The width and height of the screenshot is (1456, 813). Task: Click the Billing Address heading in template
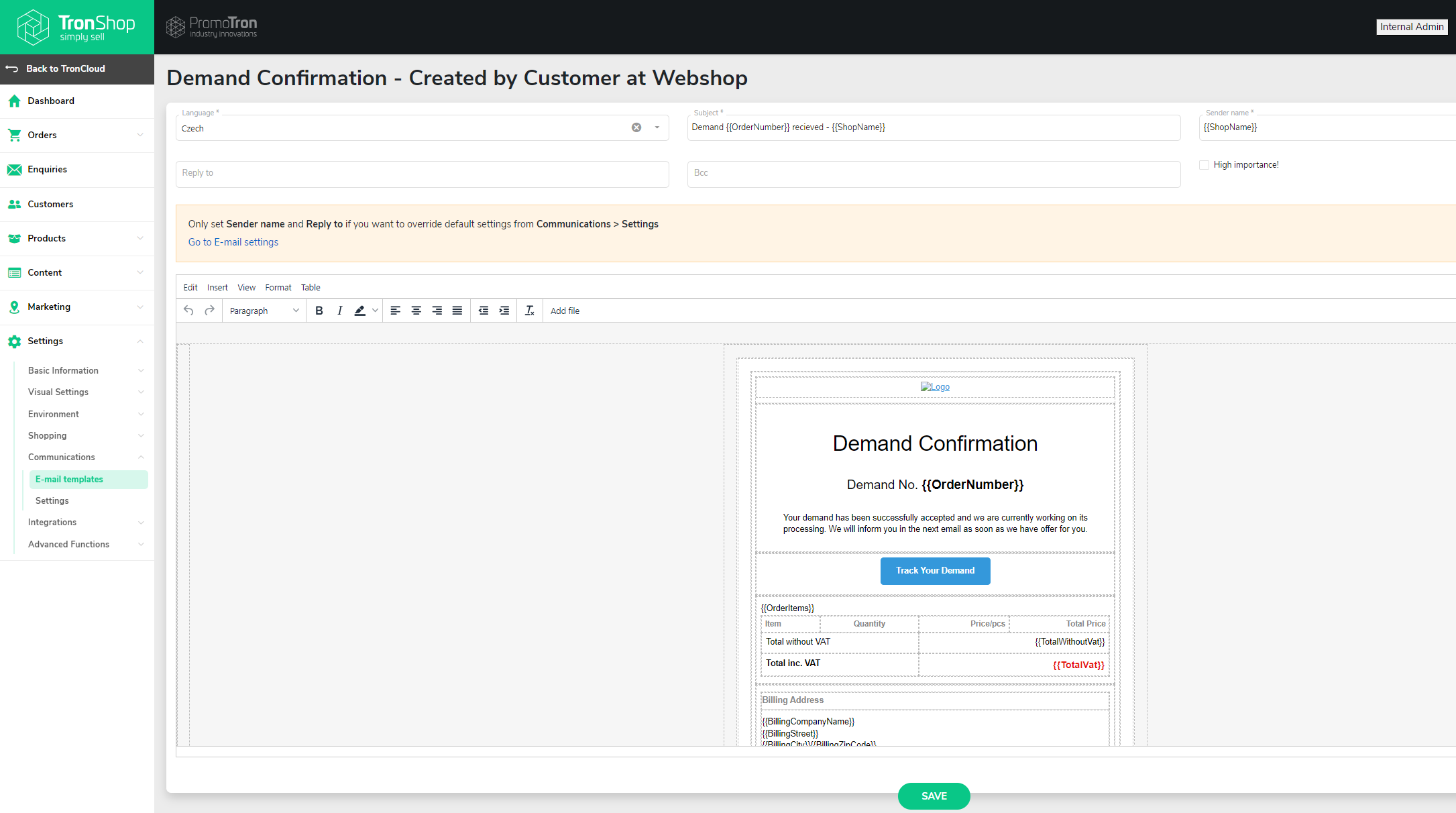[x=793, y=700]
